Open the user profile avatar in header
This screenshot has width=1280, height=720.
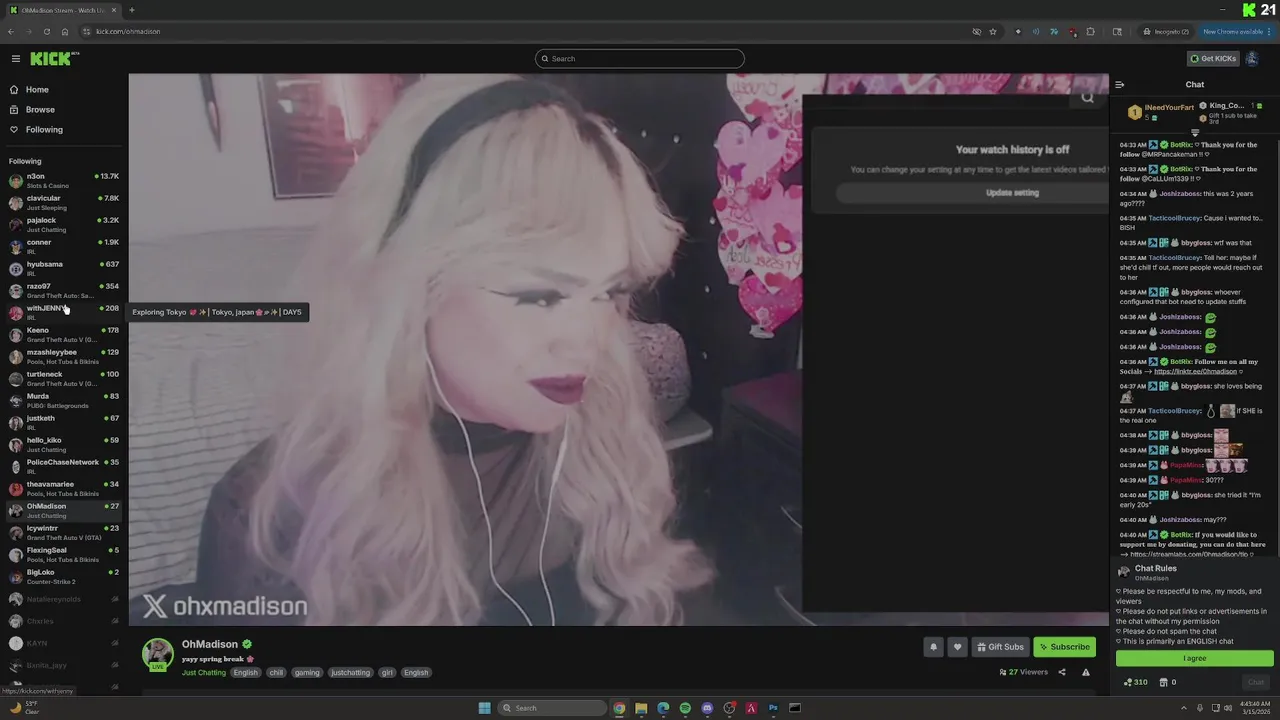point(1252,59)
